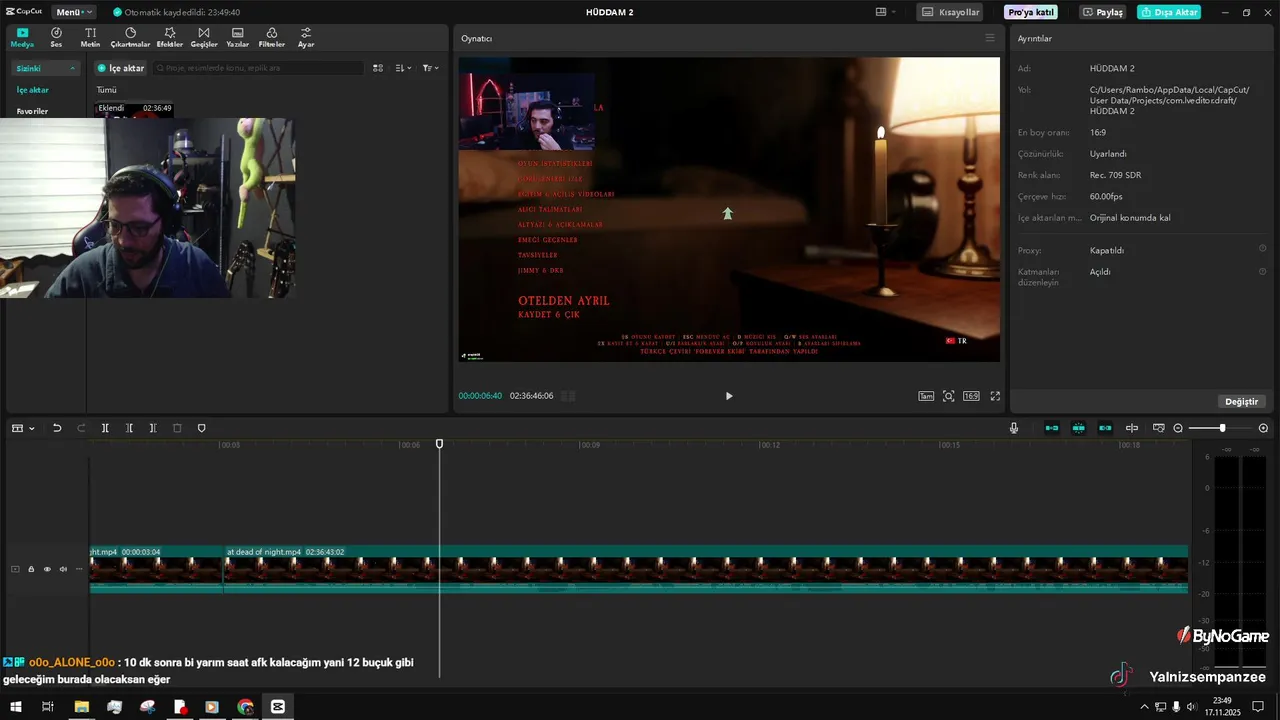This screenshot has width=1280, height=720.
Task: Zoom in the timeline with plus icon
Action: click(1263, 428)
